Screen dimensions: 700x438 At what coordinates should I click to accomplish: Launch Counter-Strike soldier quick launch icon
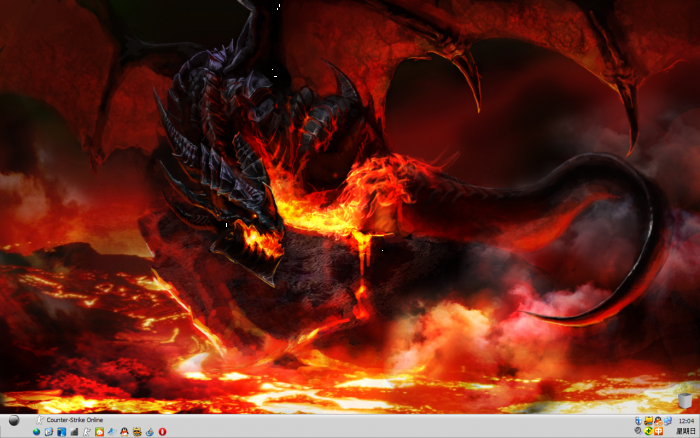coord(87,432)
